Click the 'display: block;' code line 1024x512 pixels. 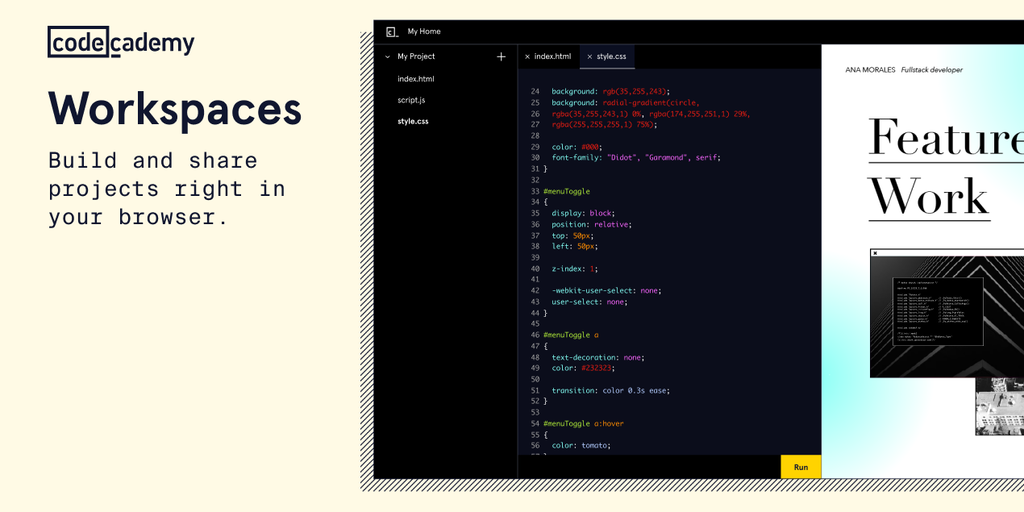(x=583, y=213)
